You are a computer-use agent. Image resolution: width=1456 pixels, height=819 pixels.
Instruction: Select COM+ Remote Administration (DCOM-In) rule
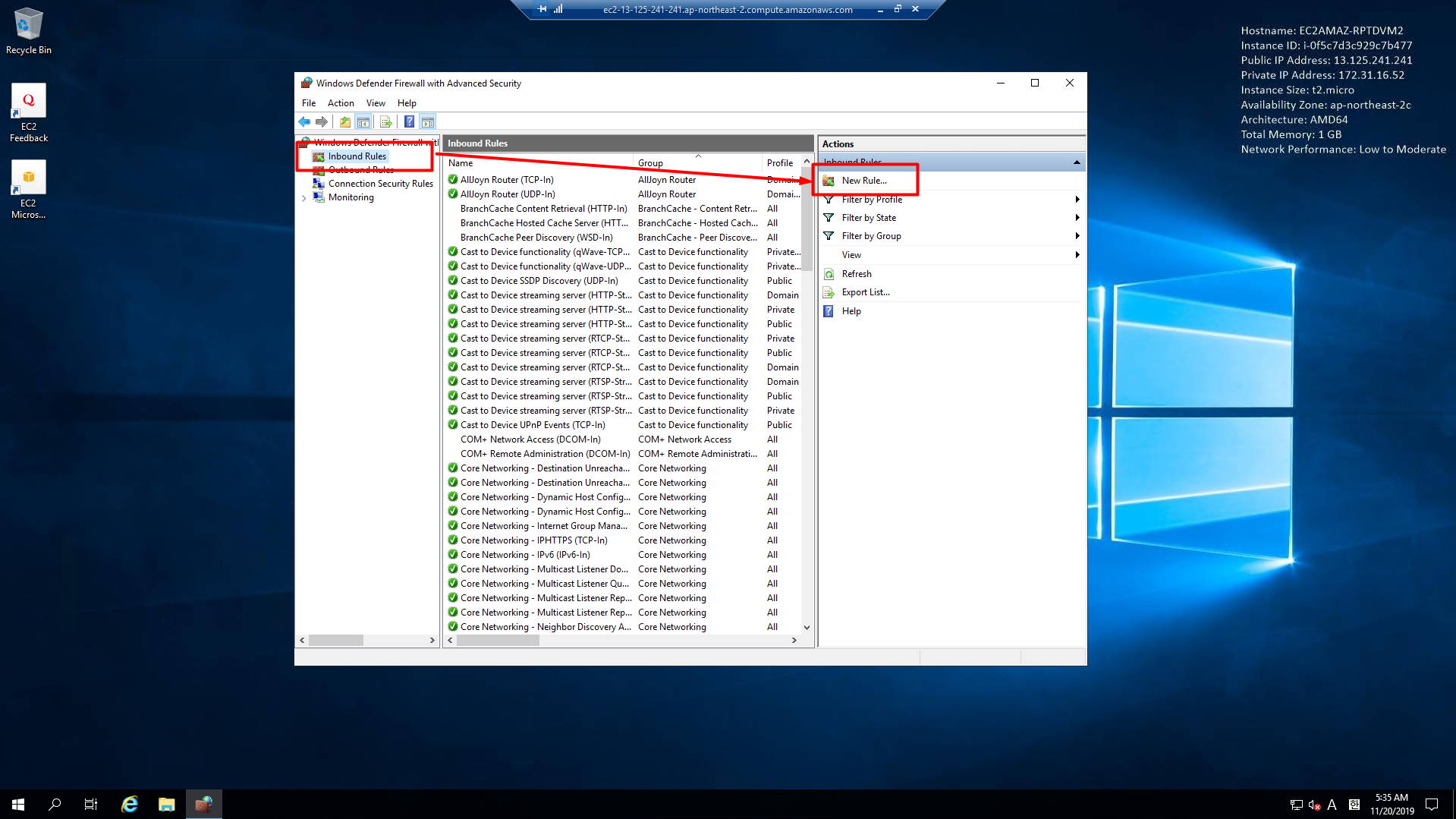(545, 454)
